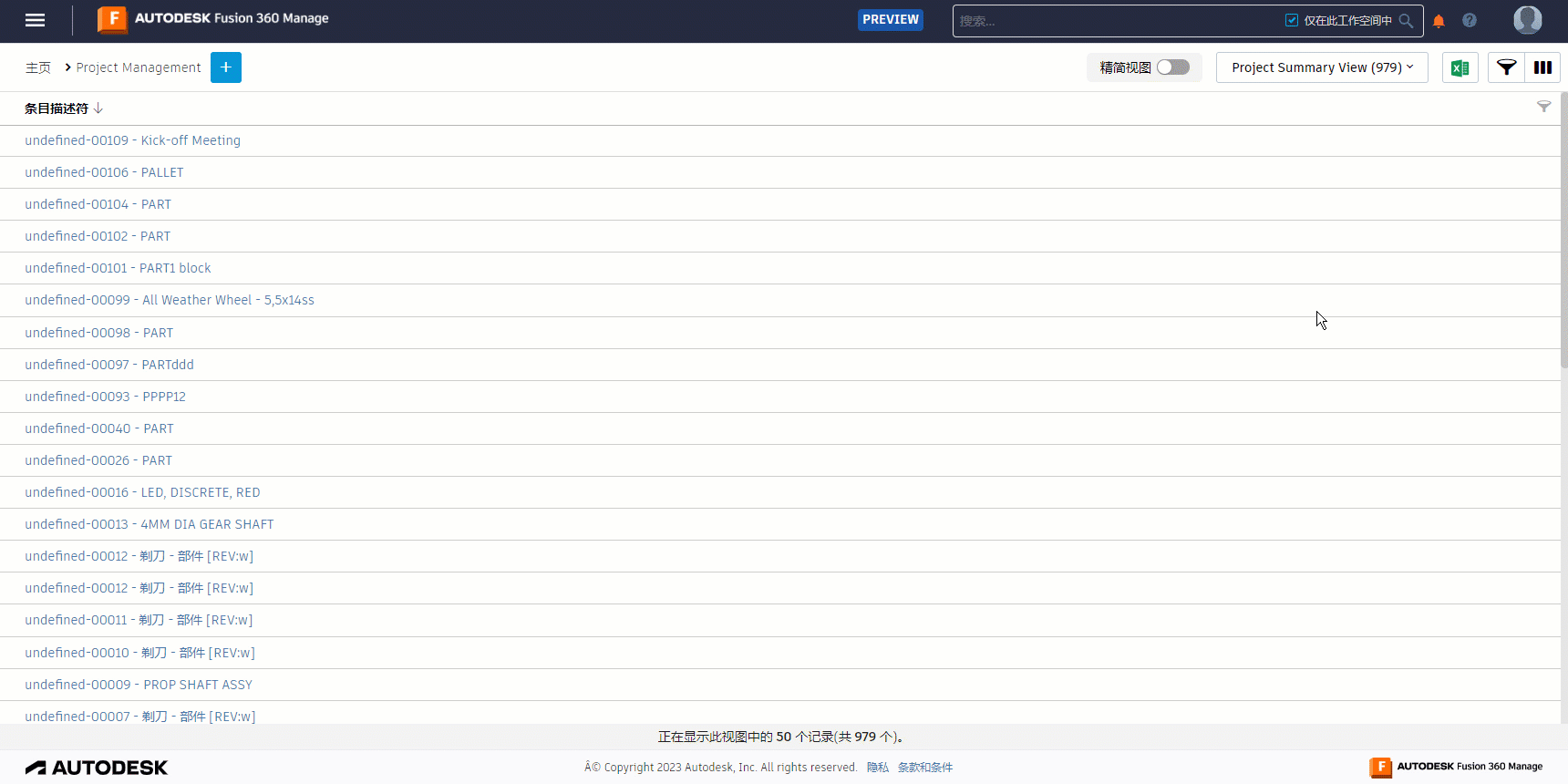
Task: Sort by the descending arrow in header
Action: click(x=98, y=108)
